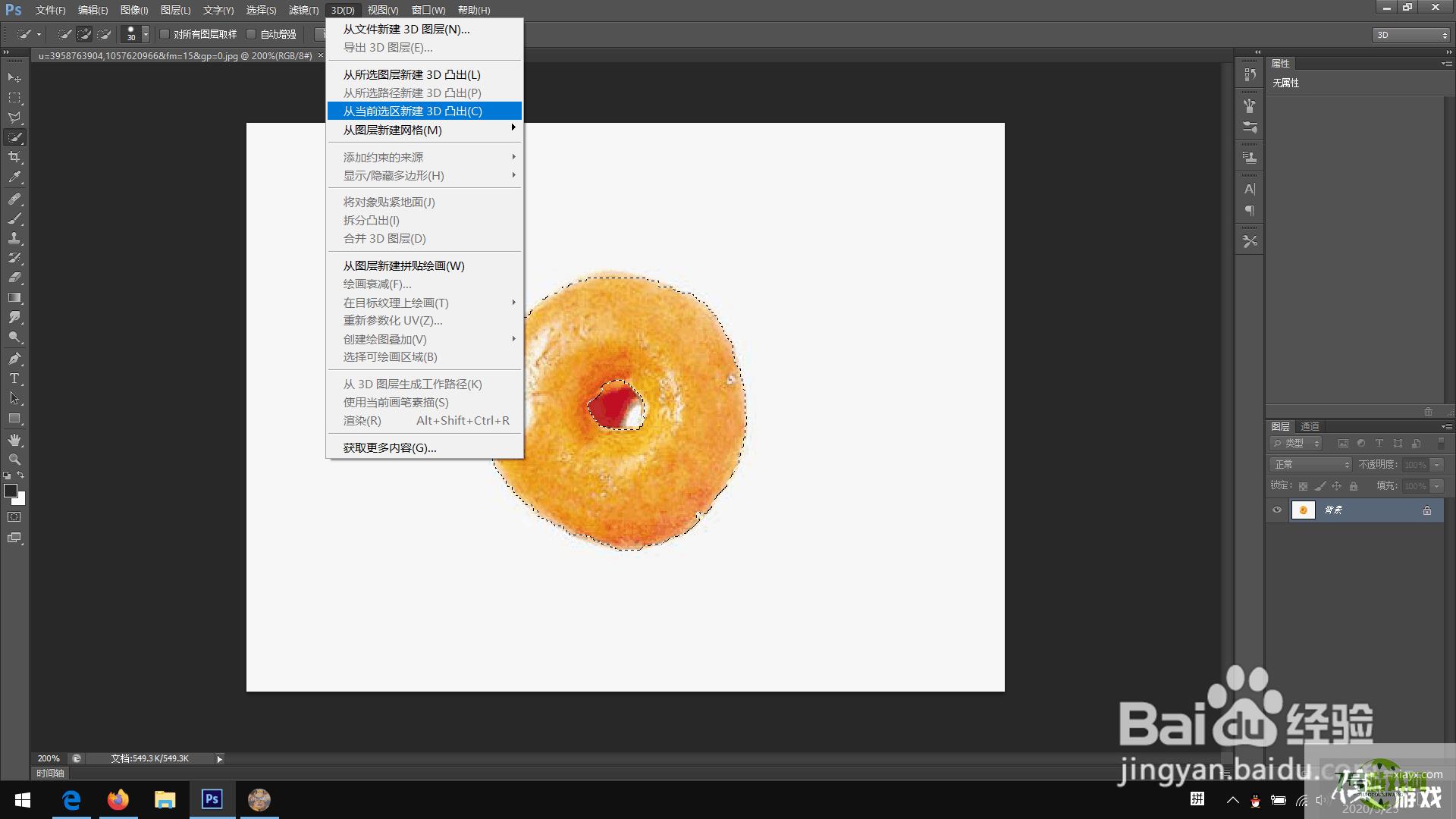1456x819 pixels.
Task: Click the foreground color swatch
Action: click(x=11, y=491)
